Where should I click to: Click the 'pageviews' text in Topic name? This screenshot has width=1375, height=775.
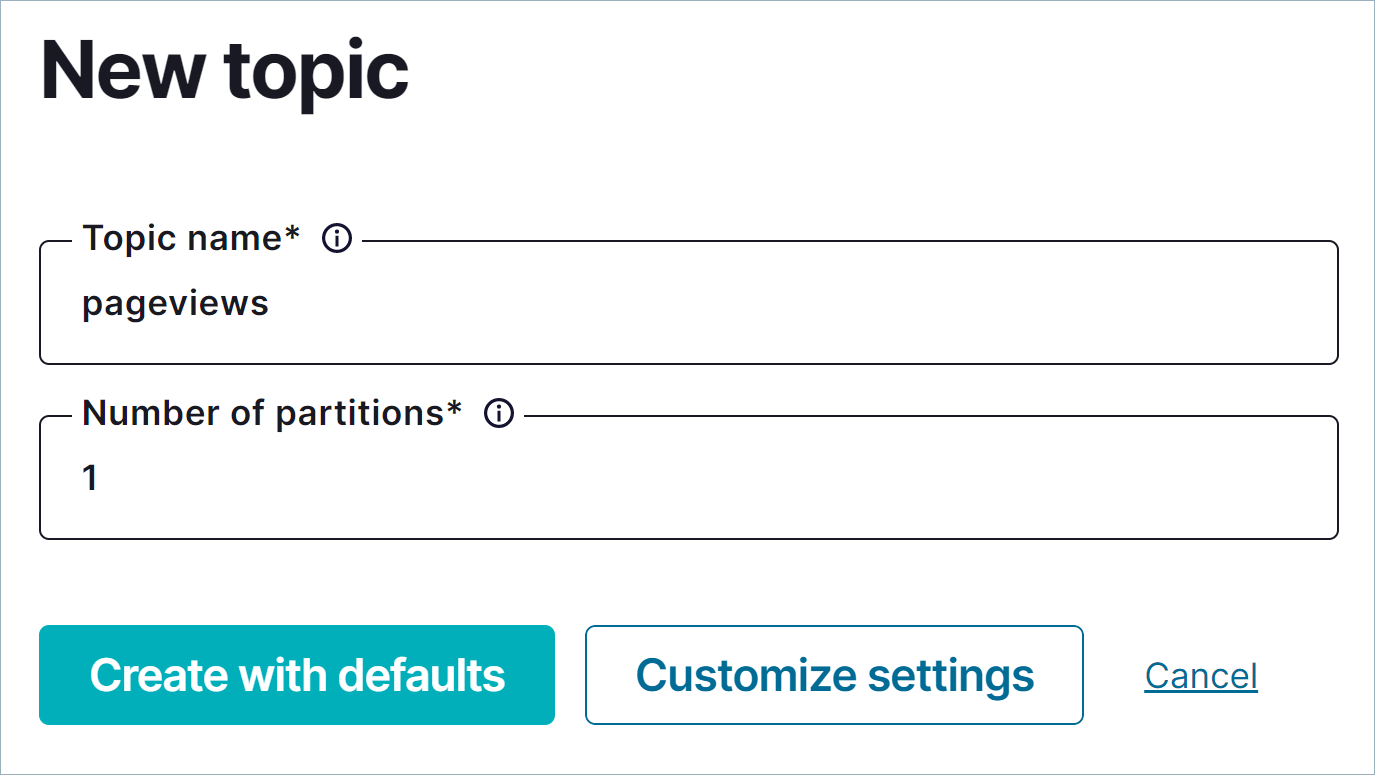point(175,304)
